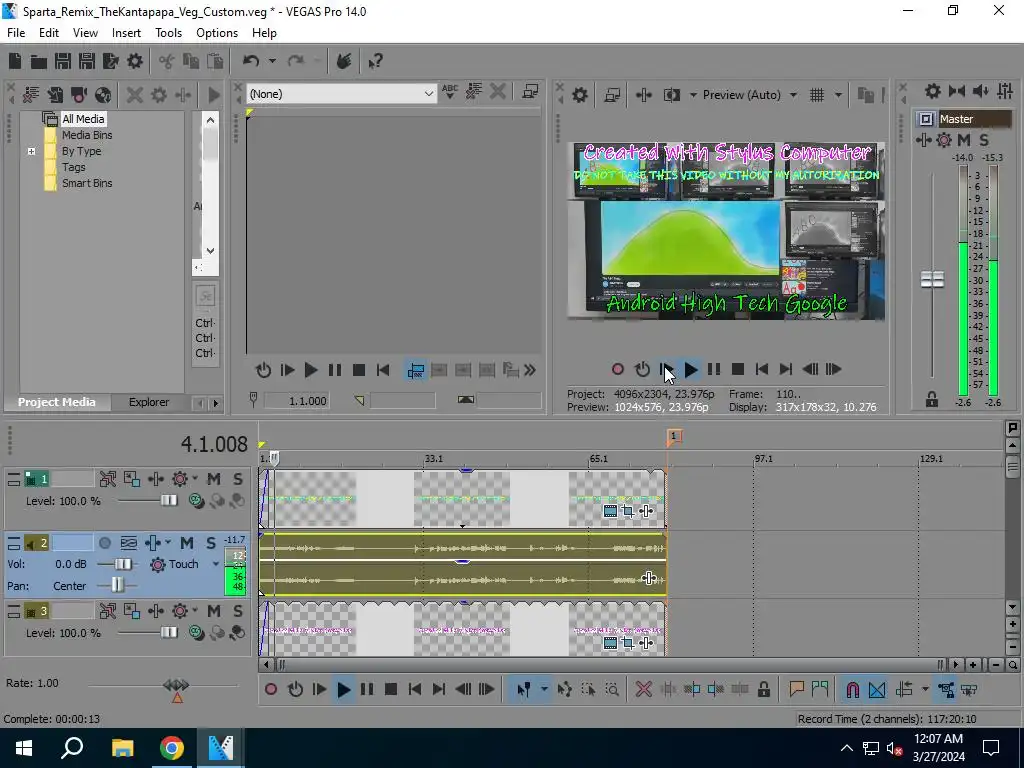1024x768 pixels.
Task: Start recording from the preview window
Action: [x=617, y=370]
